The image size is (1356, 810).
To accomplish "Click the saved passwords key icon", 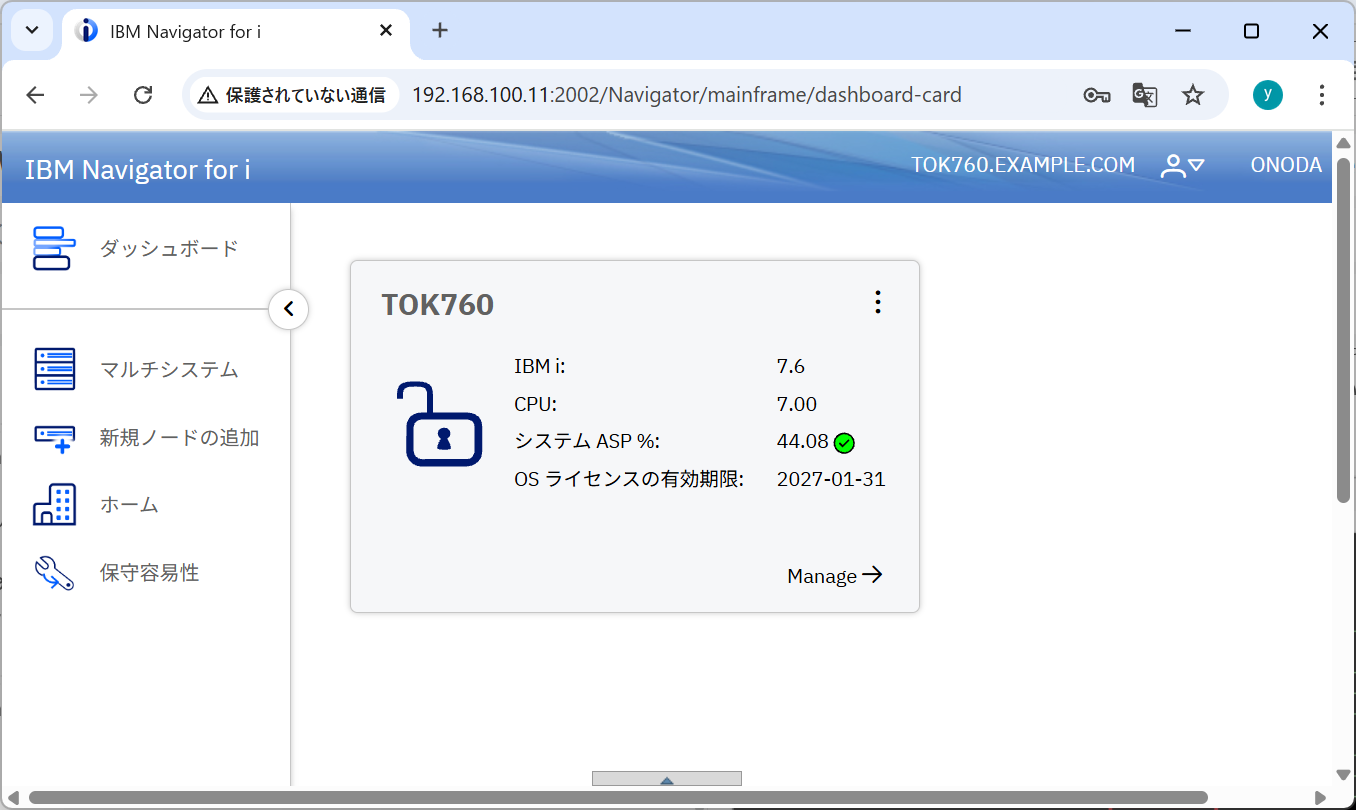I will [1096, 95].
